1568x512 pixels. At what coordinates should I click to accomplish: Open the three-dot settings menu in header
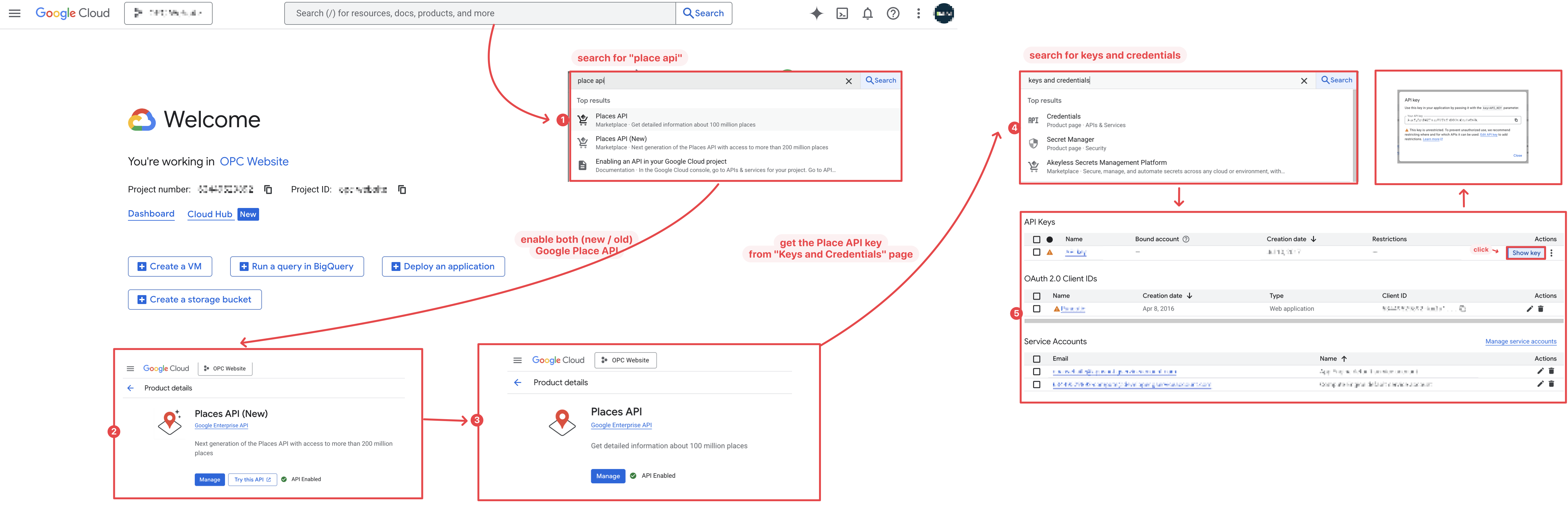pyautogui.click(x=918, y=13)
